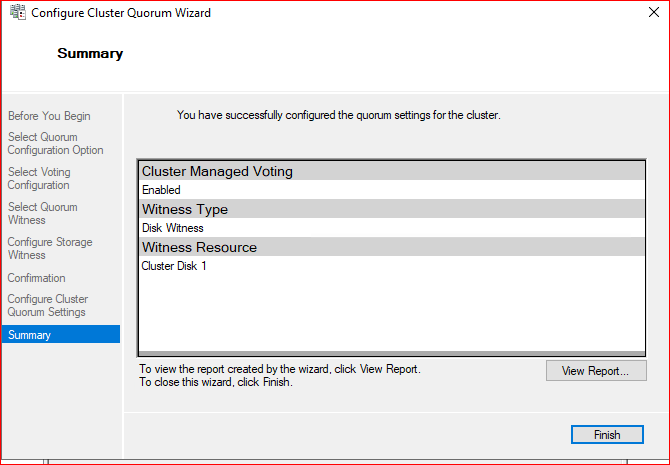
Task: Click the Witness Type header
Action: click(391, 209)
